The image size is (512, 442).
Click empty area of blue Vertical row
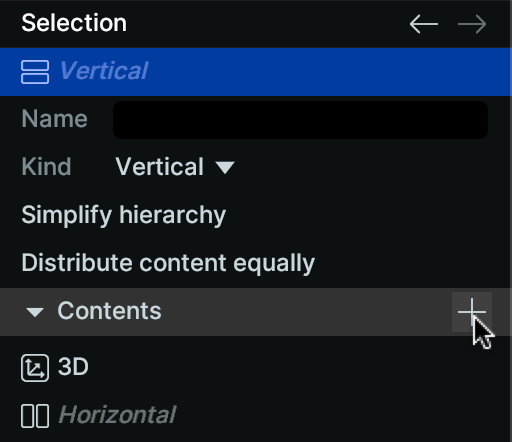click(328, 72)
